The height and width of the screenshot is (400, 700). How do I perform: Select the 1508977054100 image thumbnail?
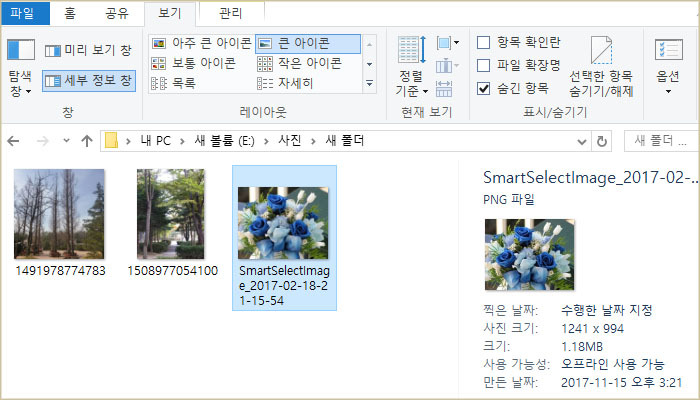click(171, 214)
